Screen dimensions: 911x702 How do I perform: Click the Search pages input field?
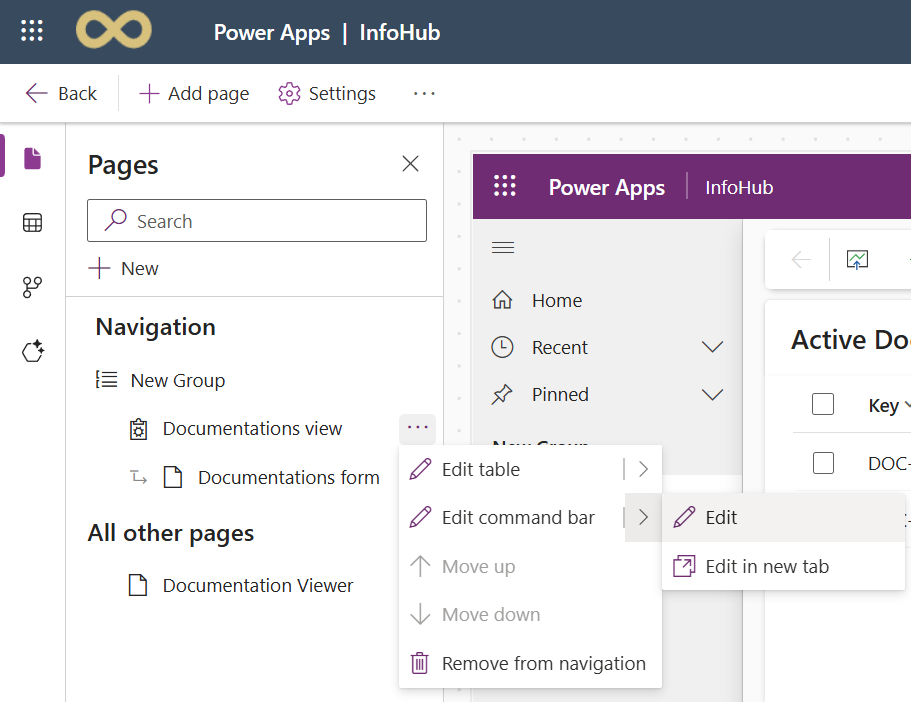(257, 221)
